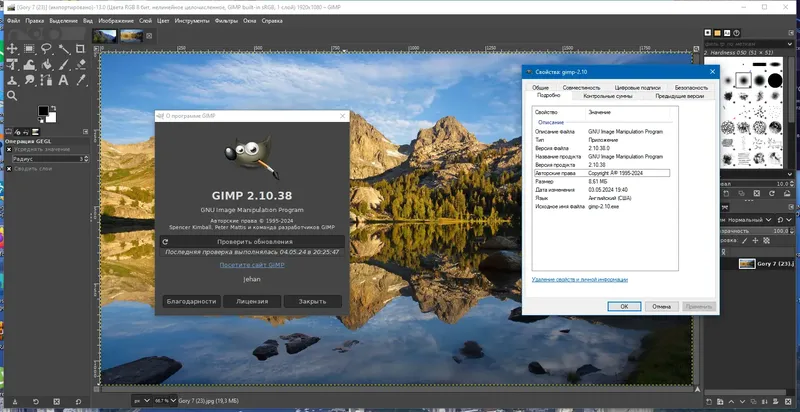Open the Слой menu
This screenshot has height=412, width=800.
tap(145, 21)
